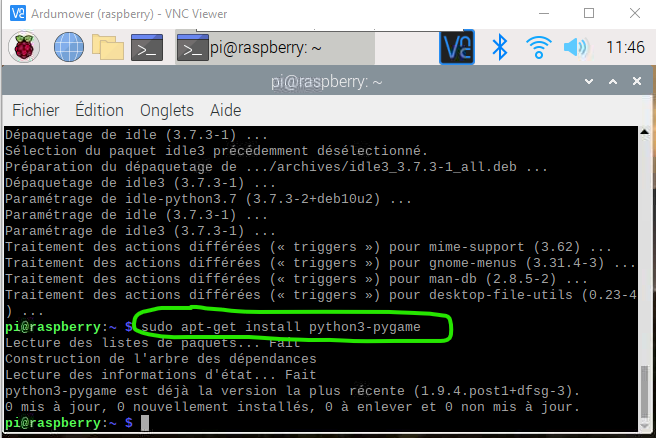Viewport: 656px width, 438px height.
Task: Open the Bluetooth tray menu
Action: 500,47
